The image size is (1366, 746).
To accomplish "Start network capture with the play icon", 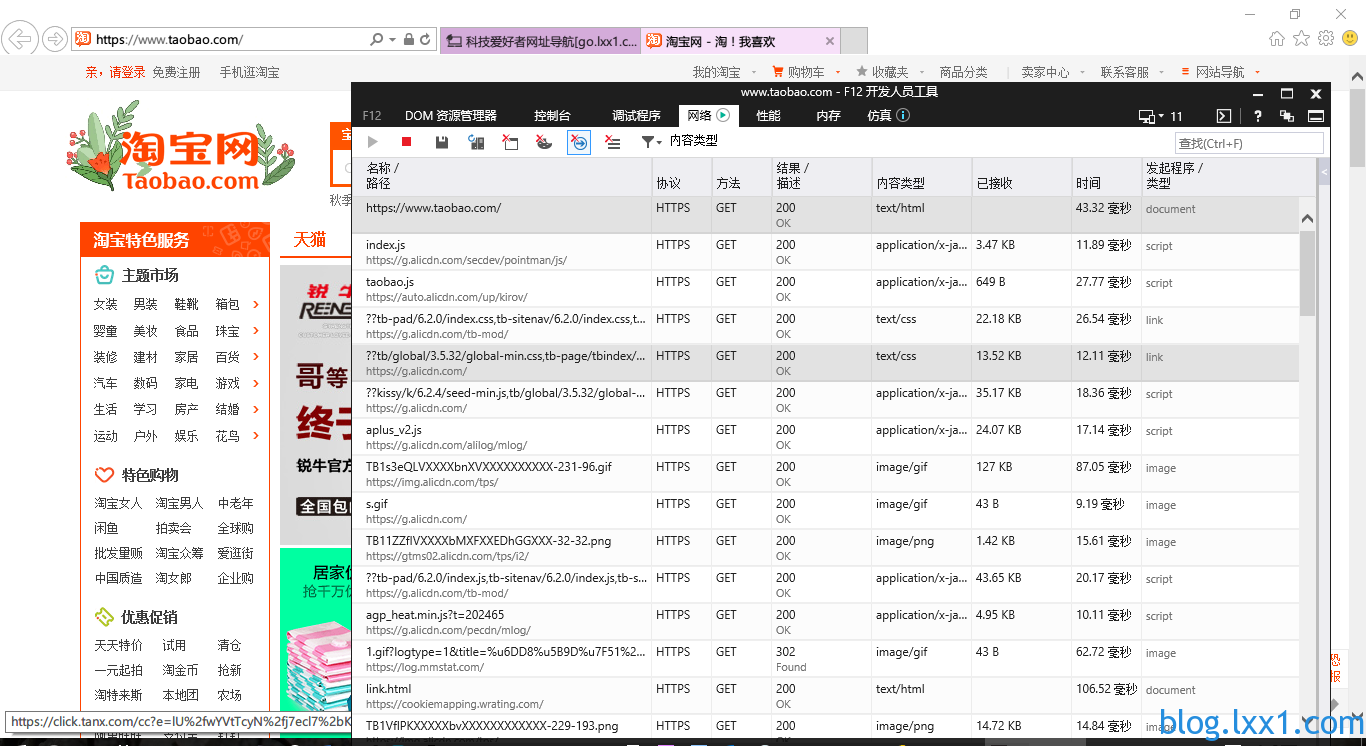I will [x=373, y=142].
